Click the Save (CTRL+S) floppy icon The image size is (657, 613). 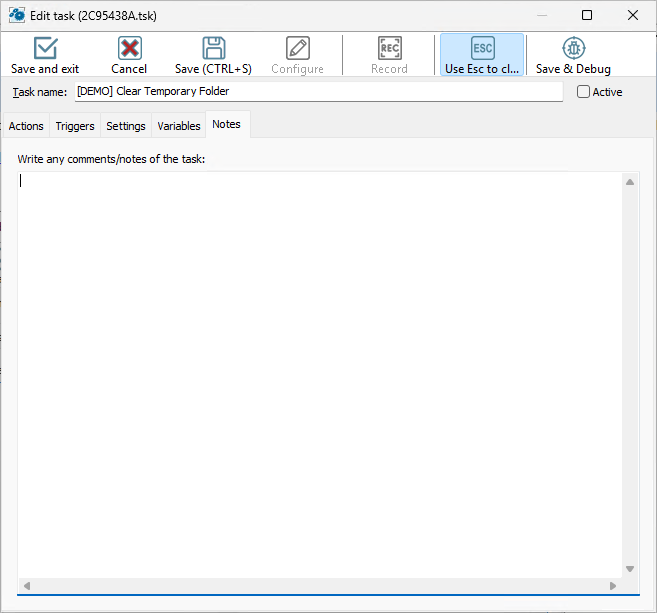tap(214, 48)
